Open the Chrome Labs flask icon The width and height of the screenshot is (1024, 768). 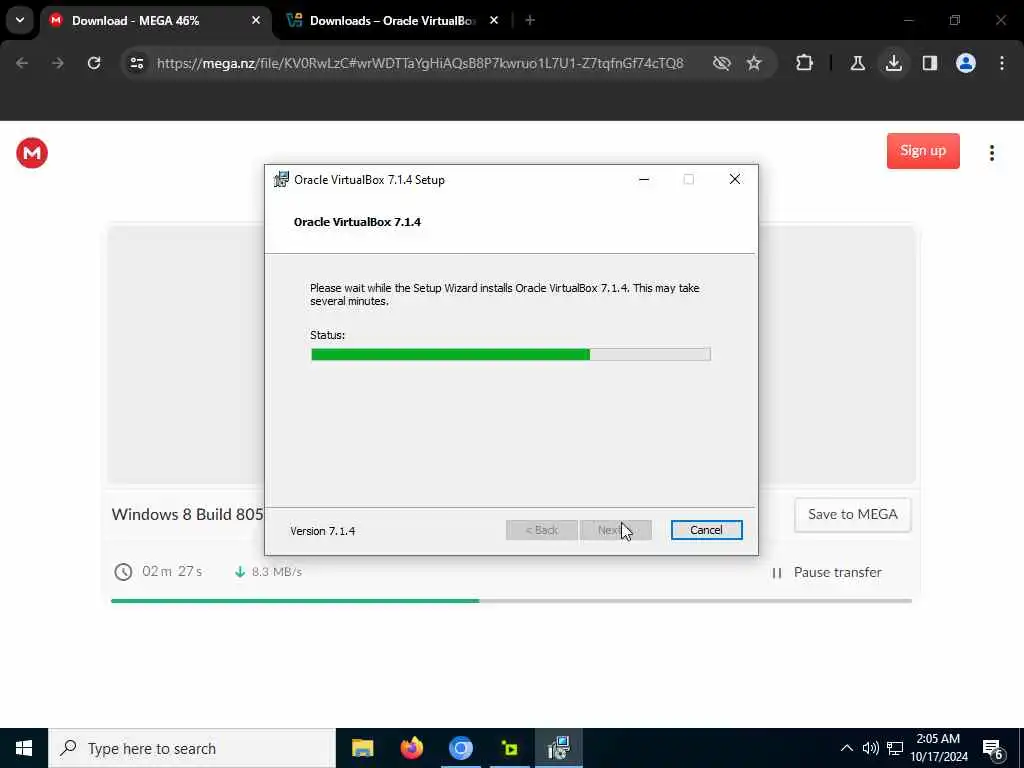coord(858,63)
